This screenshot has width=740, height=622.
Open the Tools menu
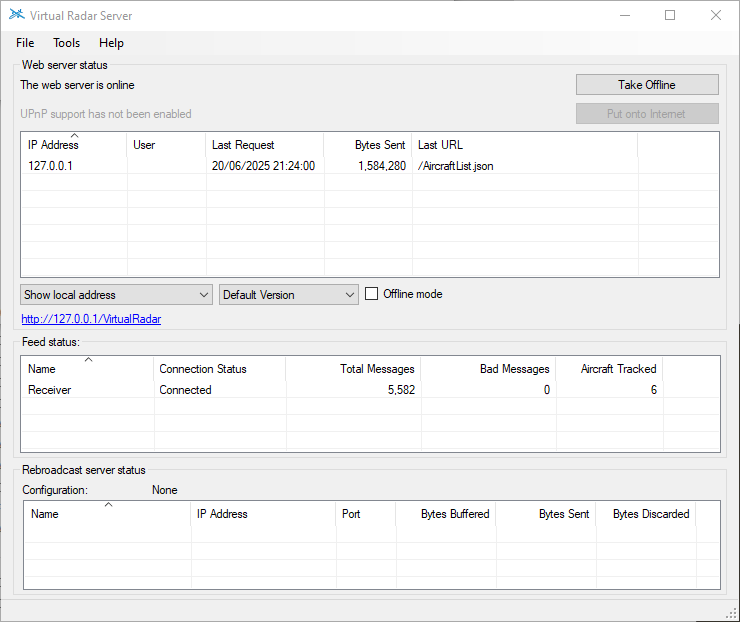pyautogui.click(x=67, y=43)
